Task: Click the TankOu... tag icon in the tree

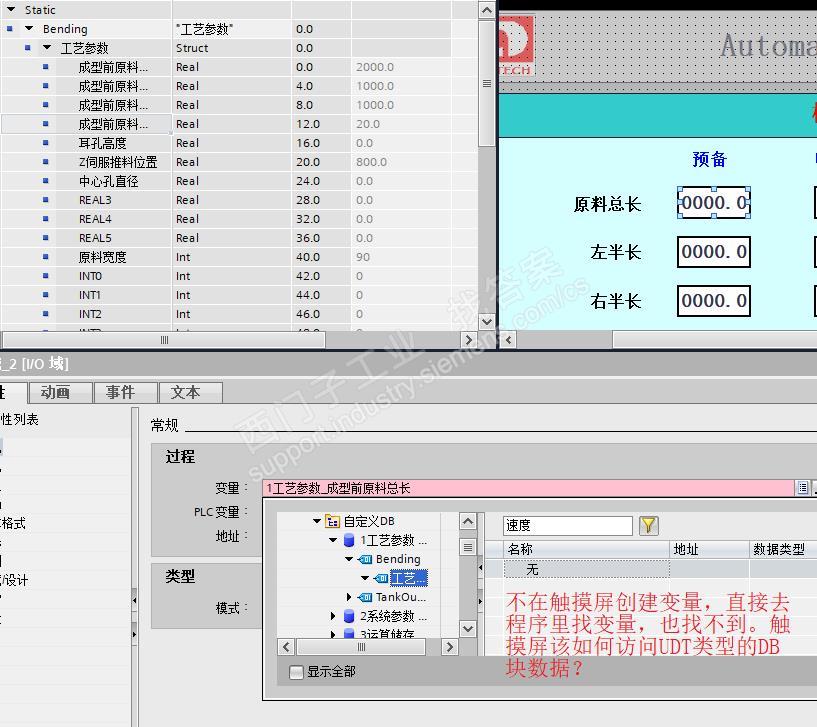Action: [x=365, y=597]
